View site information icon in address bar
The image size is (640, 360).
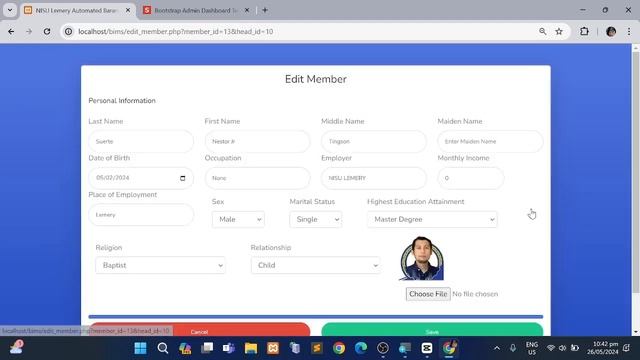point(69,31)
